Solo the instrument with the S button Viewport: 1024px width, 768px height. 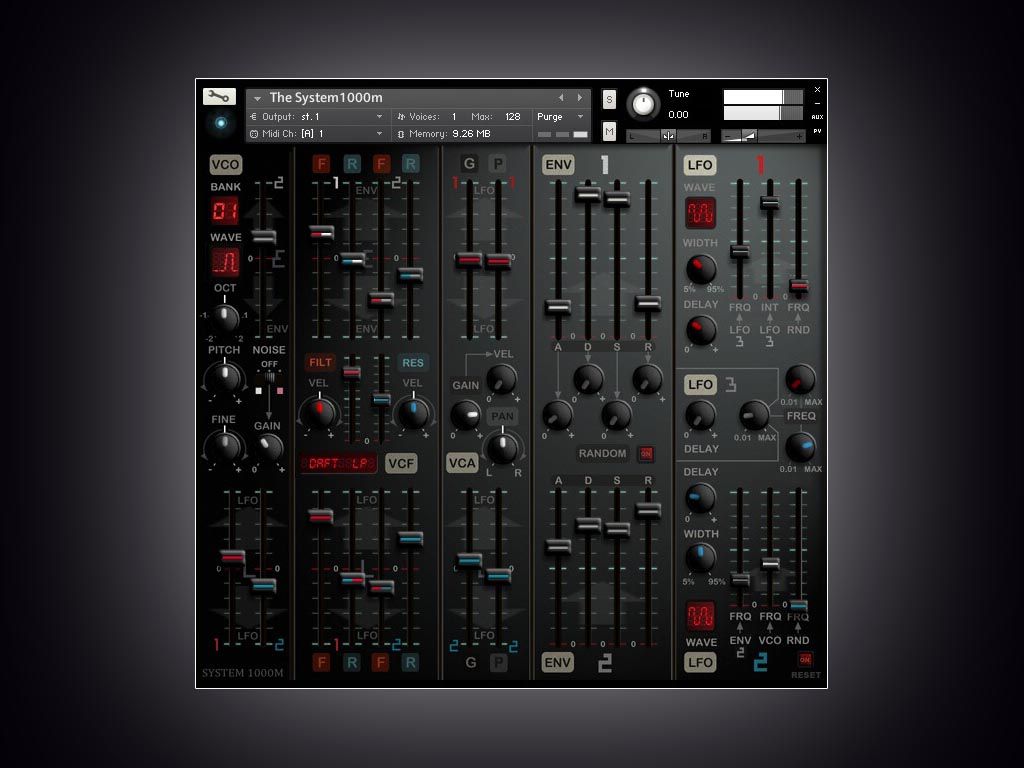coord(609,99)
